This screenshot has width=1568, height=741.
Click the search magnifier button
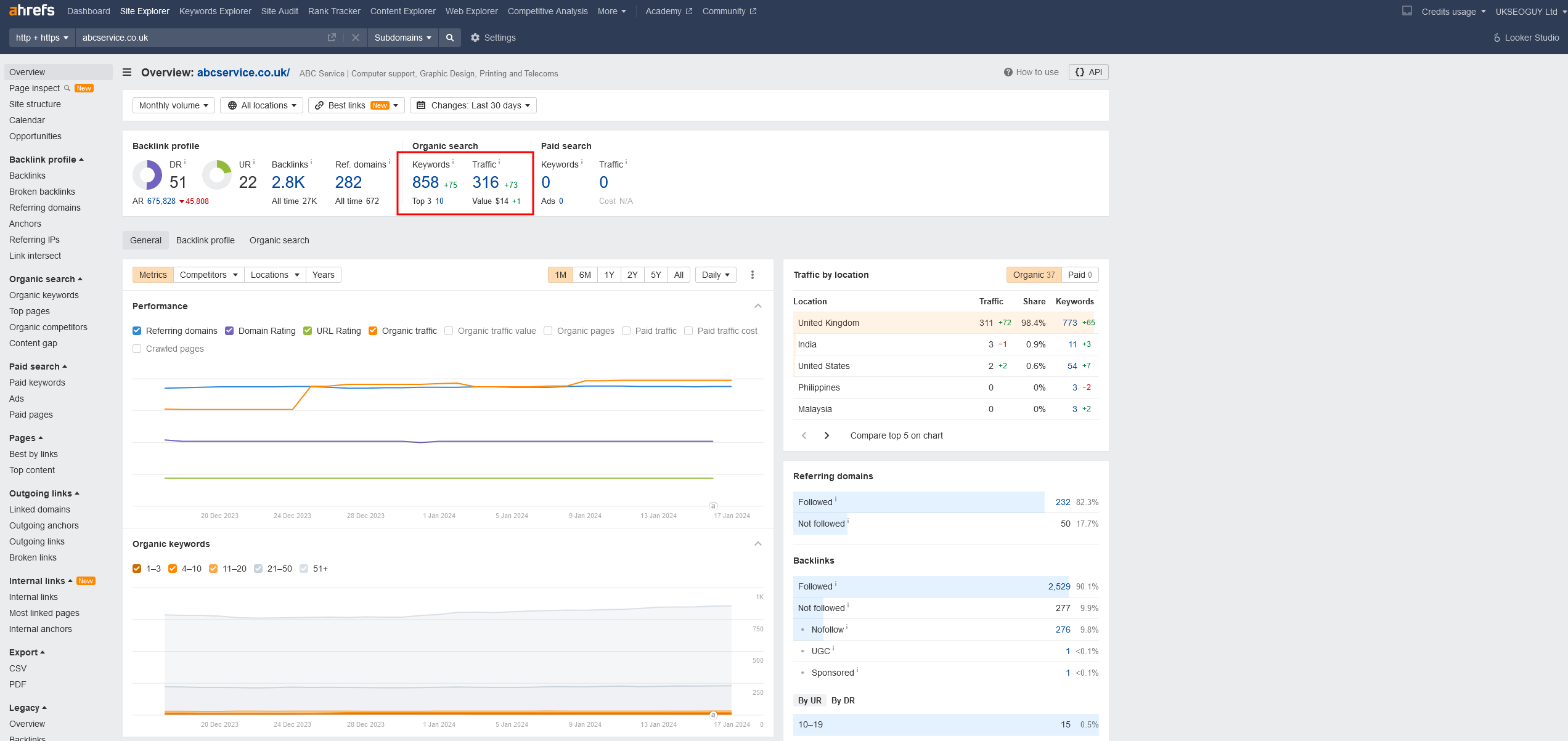(450, 38)
